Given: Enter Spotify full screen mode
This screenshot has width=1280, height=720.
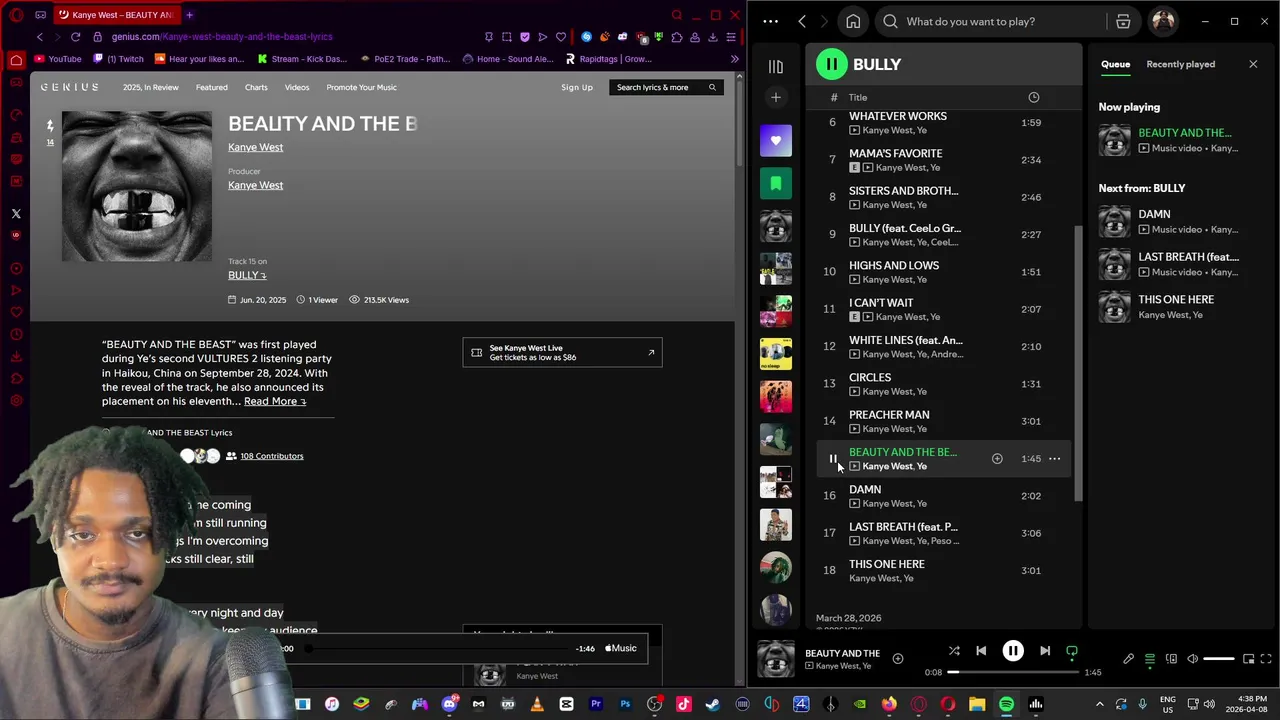Looking at the screenshot, I should click(1267, 659).
